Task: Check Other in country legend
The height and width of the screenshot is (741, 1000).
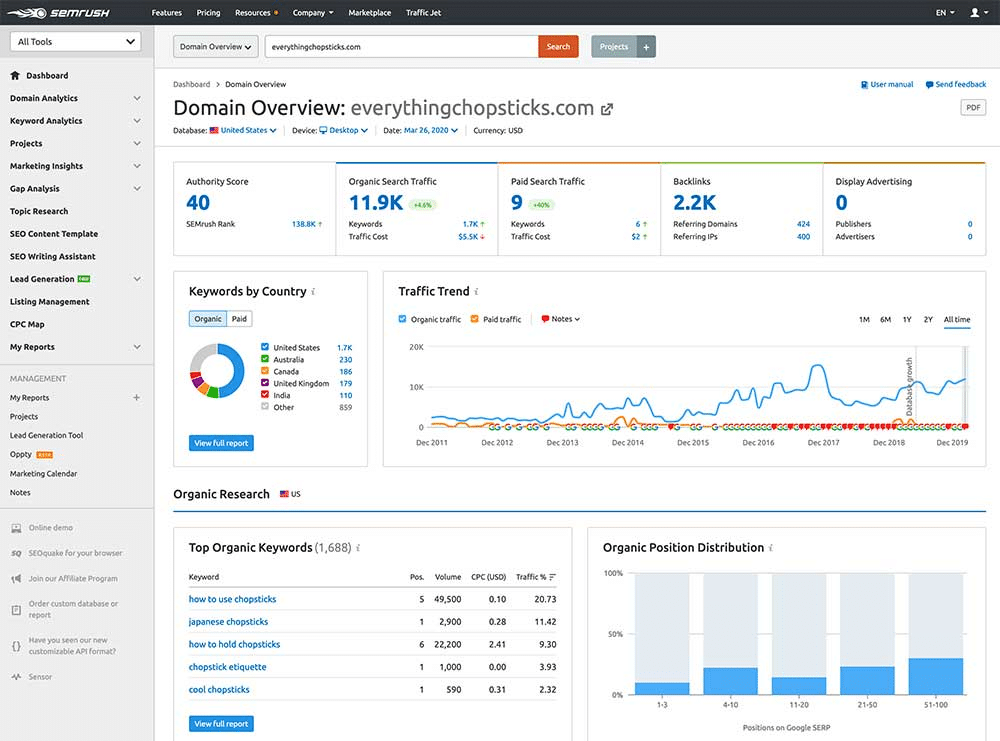Action: pyautogui.click(x=265, y=407)
